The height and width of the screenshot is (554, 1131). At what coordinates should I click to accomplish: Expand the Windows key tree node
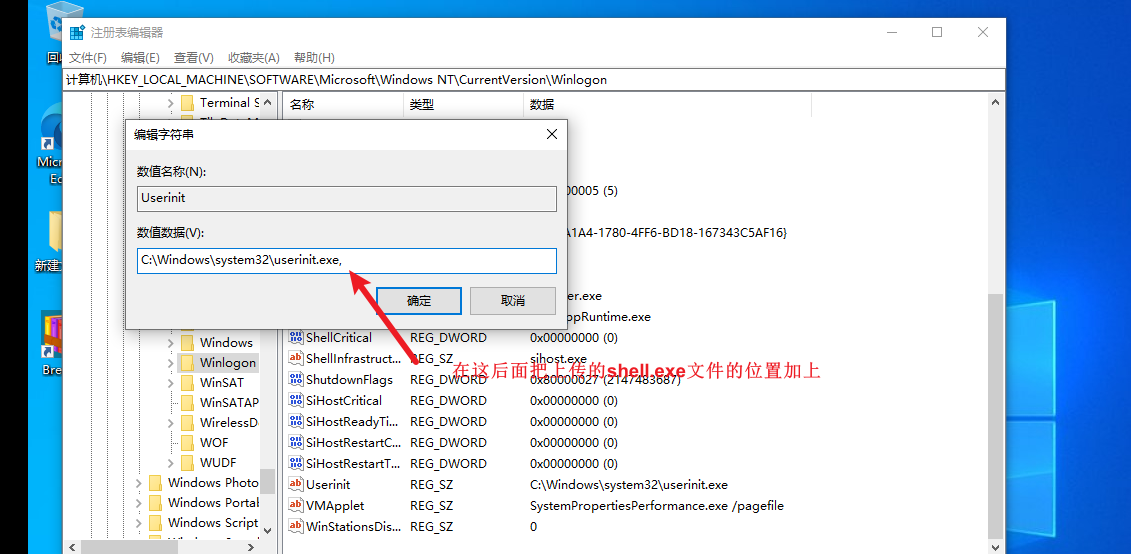click(170, 343)
